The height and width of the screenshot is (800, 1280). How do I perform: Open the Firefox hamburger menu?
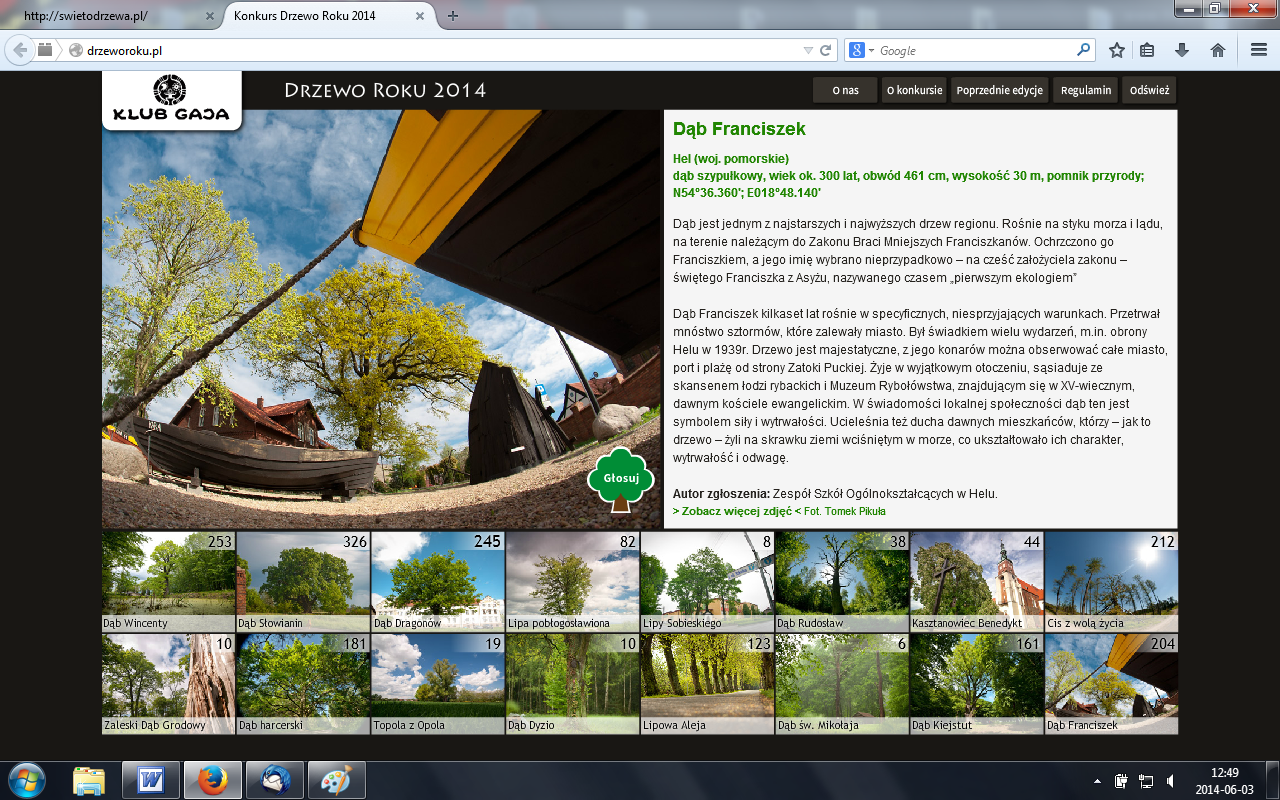(x=1258, y=50)
